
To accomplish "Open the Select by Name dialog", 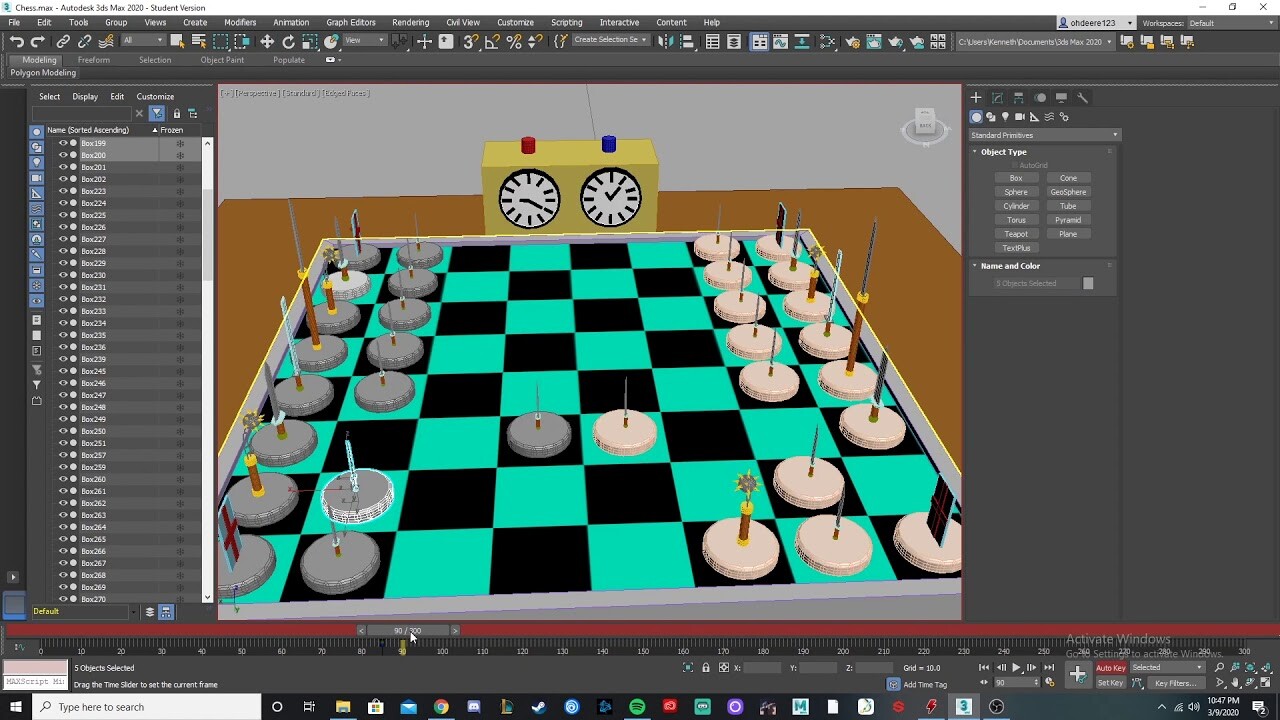I will point(198,42).
